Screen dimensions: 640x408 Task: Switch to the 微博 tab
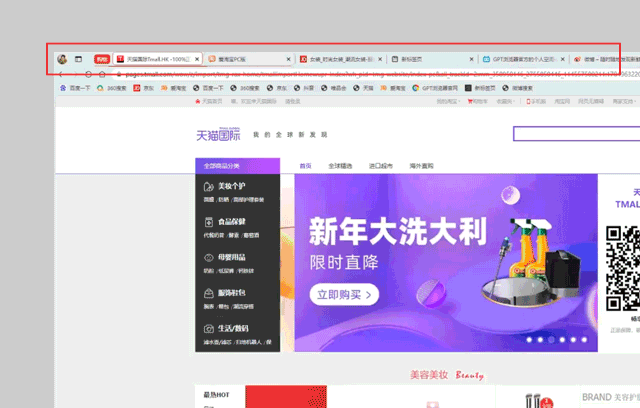coord(606,59)
